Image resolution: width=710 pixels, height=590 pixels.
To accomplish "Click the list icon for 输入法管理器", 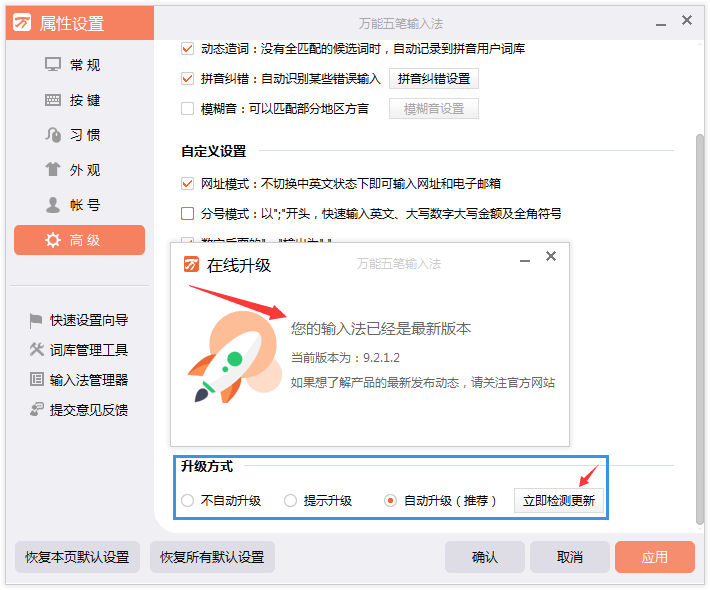I will pyautogui.click(x=37, y=379).
